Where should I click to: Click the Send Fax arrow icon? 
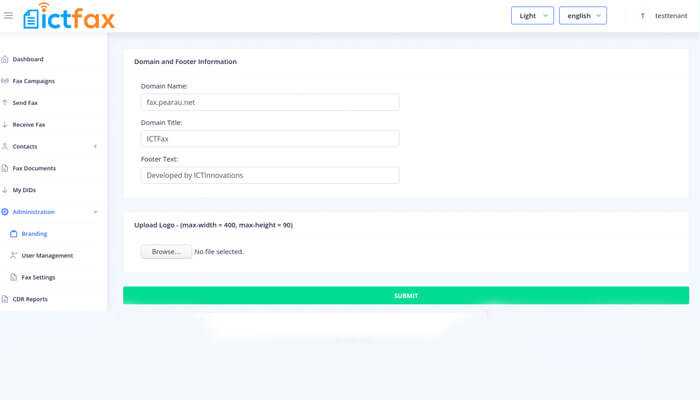tap(5, 103)
